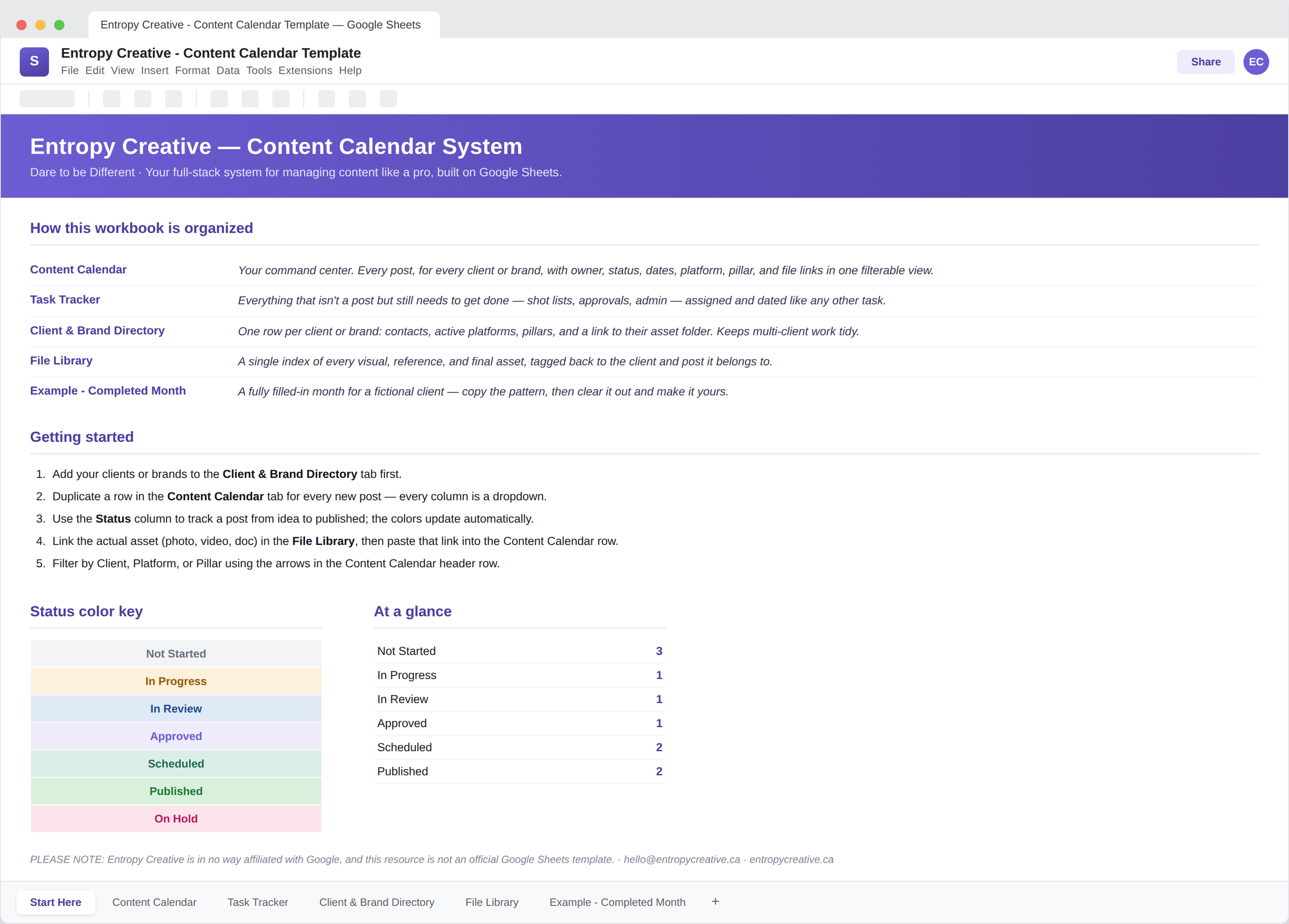1289x924 pixels.
Task: Open the View menu
Action: click(123, 71)
